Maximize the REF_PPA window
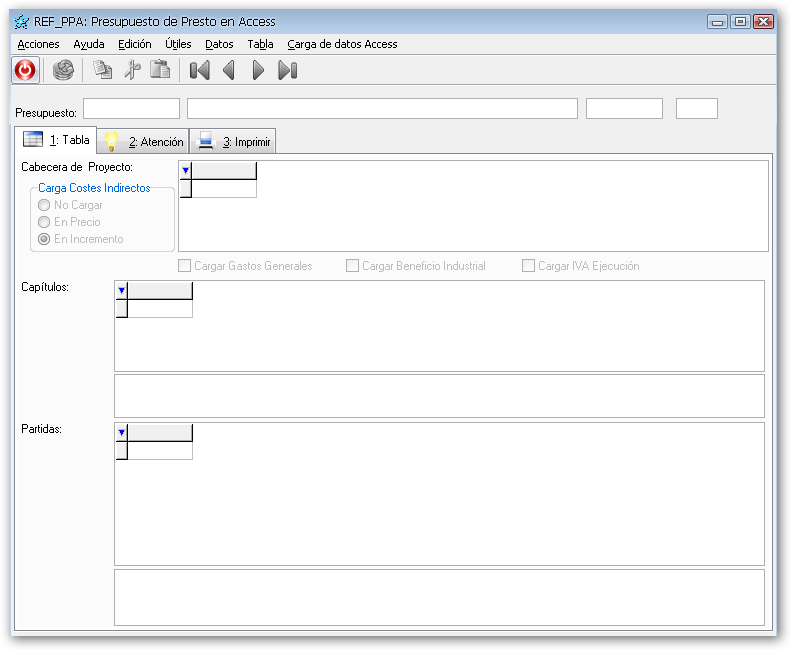Viewport: 791px width, 650px height. (740, 22)
